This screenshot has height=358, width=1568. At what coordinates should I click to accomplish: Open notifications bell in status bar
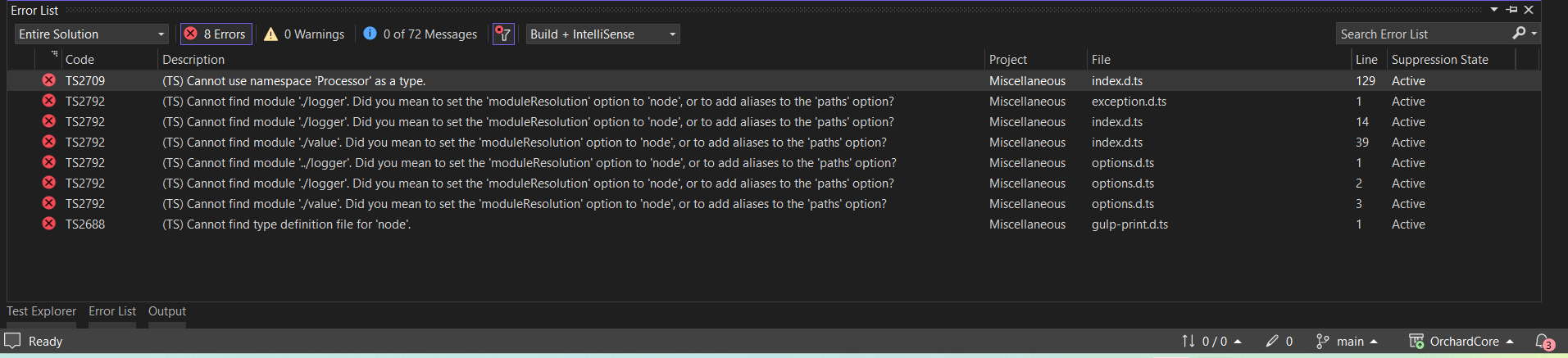(x=1543, y=342)
